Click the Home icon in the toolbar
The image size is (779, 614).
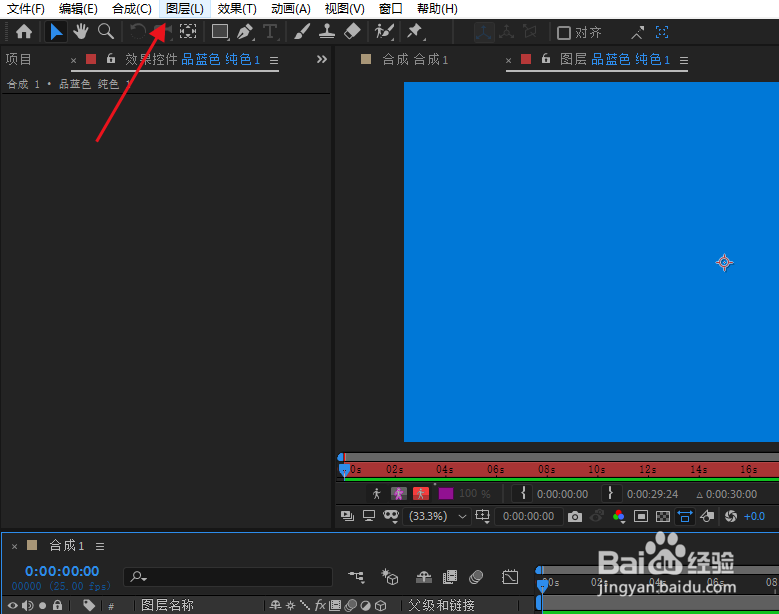[24, 32]
